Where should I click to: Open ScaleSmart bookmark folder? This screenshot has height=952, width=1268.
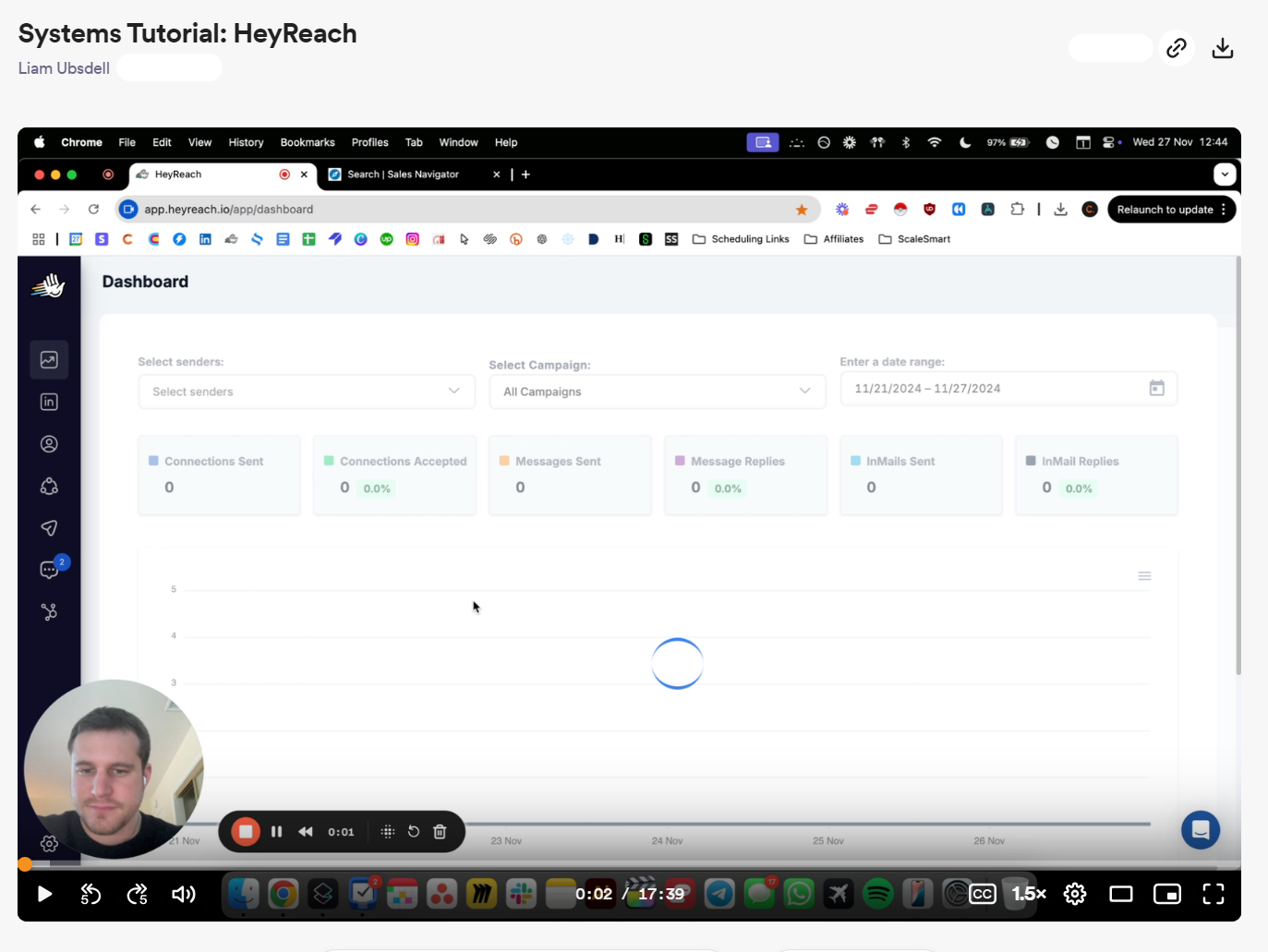pos(914,239)
